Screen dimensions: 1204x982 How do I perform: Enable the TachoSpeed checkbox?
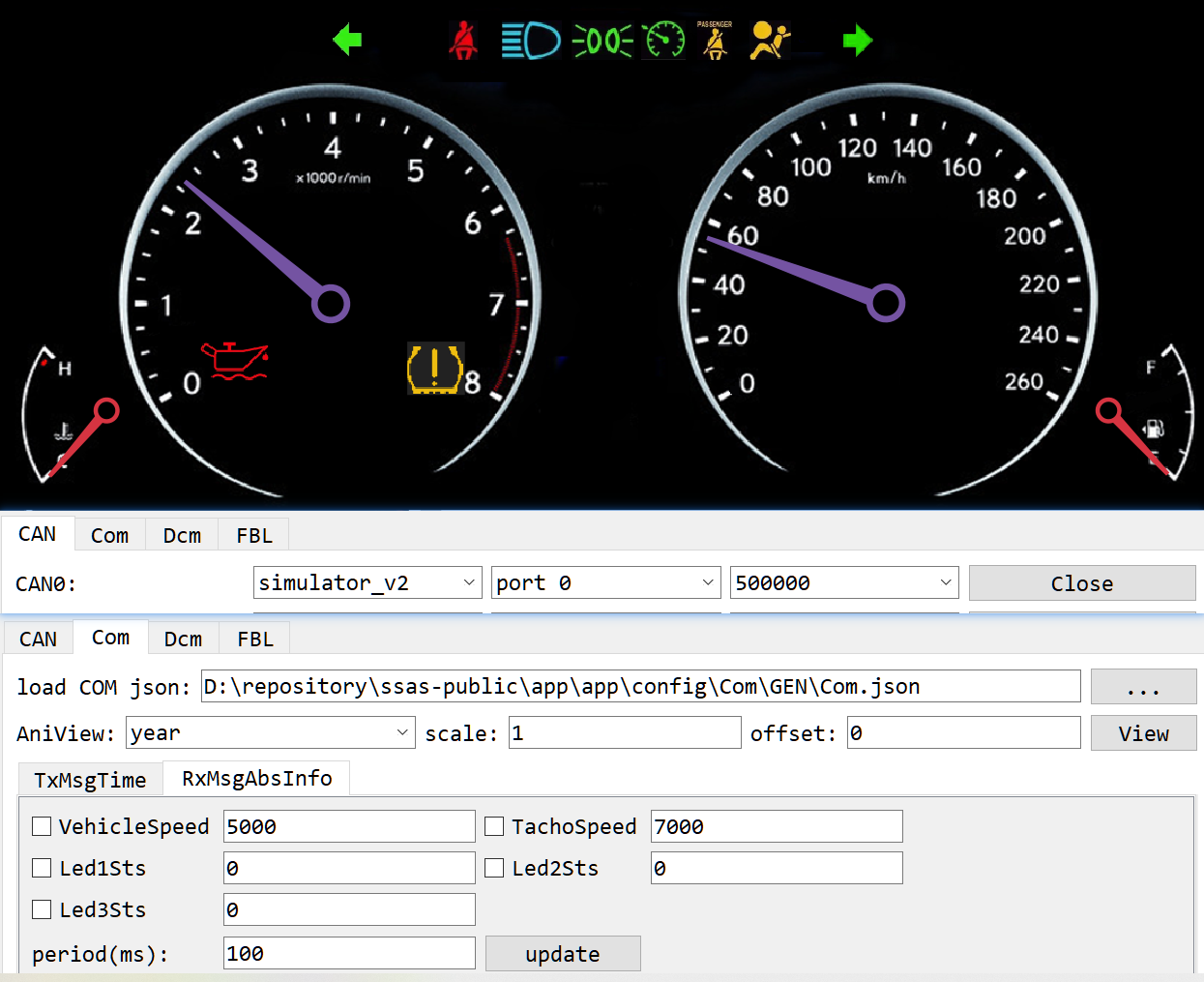[x=494, y=826]
